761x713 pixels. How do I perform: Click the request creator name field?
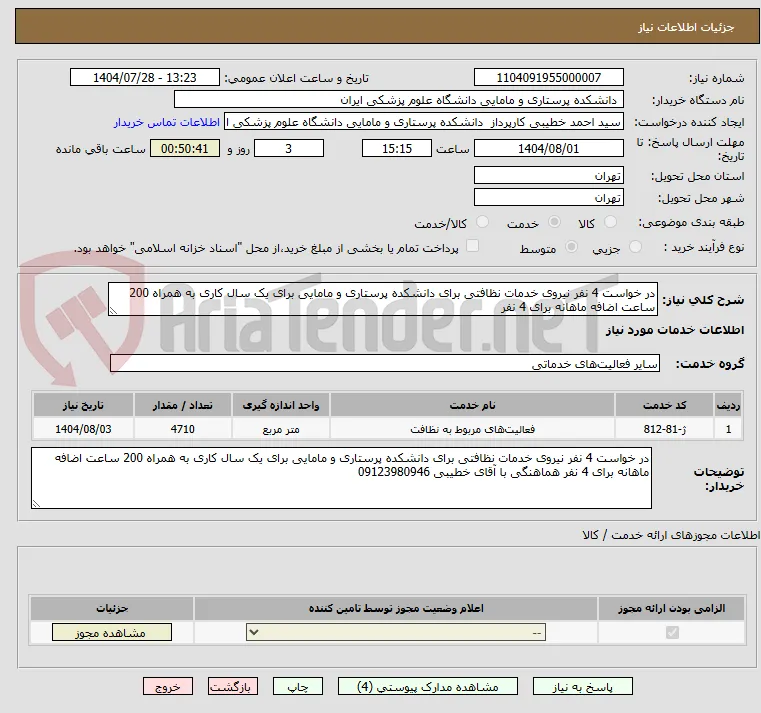click(x=424, y=122)
